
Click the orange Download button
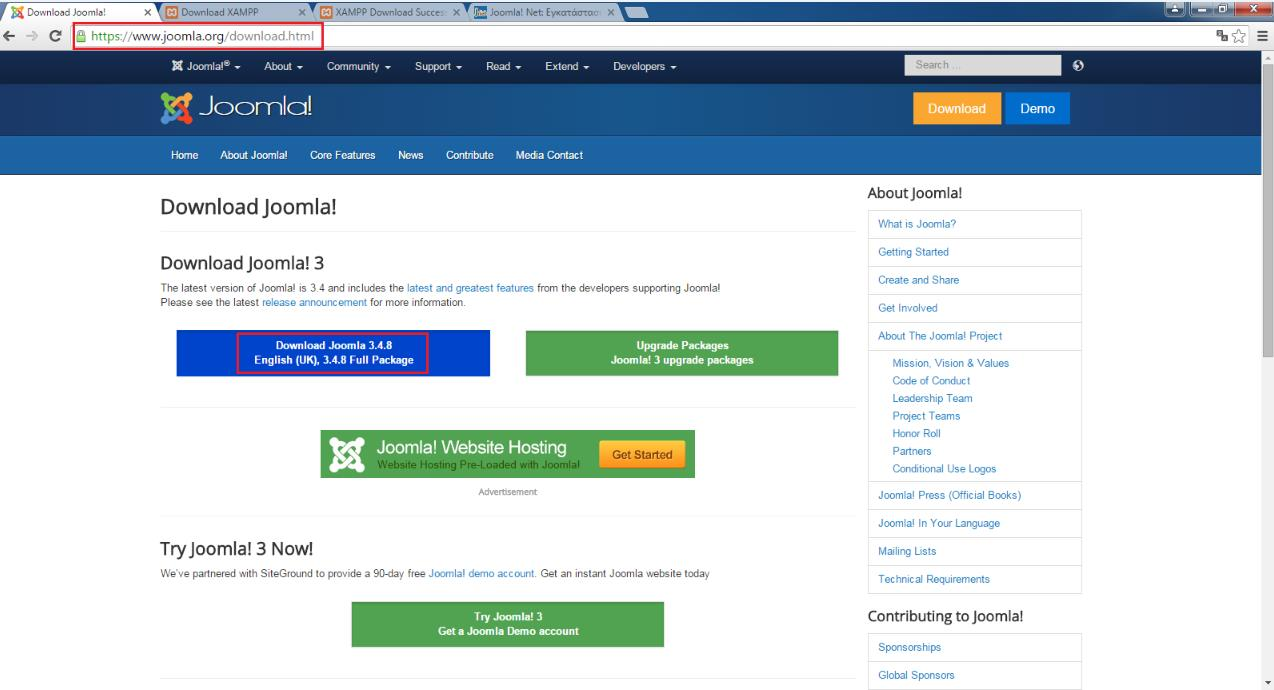click(x=957, y=108)
